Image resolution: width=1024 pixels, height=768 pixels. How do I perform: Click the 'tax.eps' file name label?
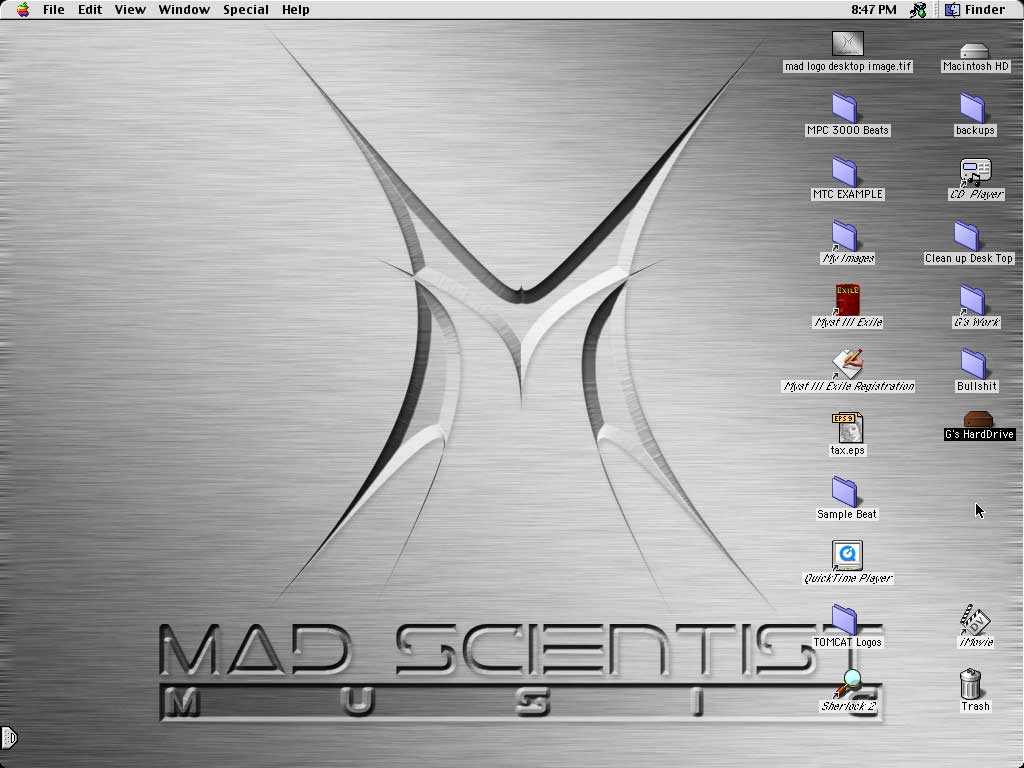[847, 450]
